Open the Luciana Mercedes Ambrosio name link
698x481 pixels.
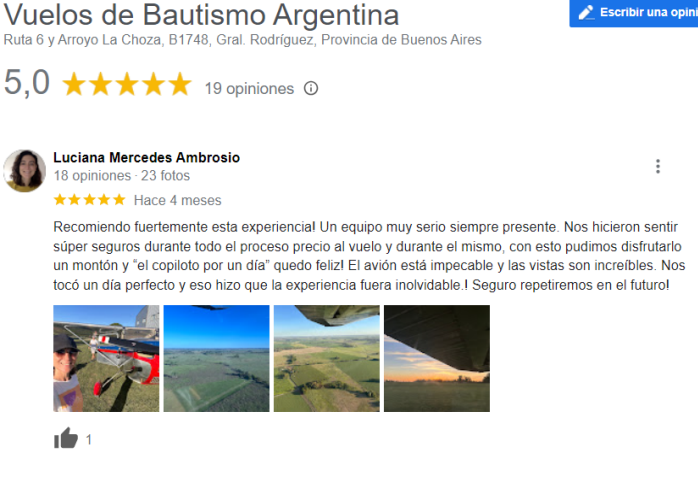pyautogui.click(x=146, y=158)
